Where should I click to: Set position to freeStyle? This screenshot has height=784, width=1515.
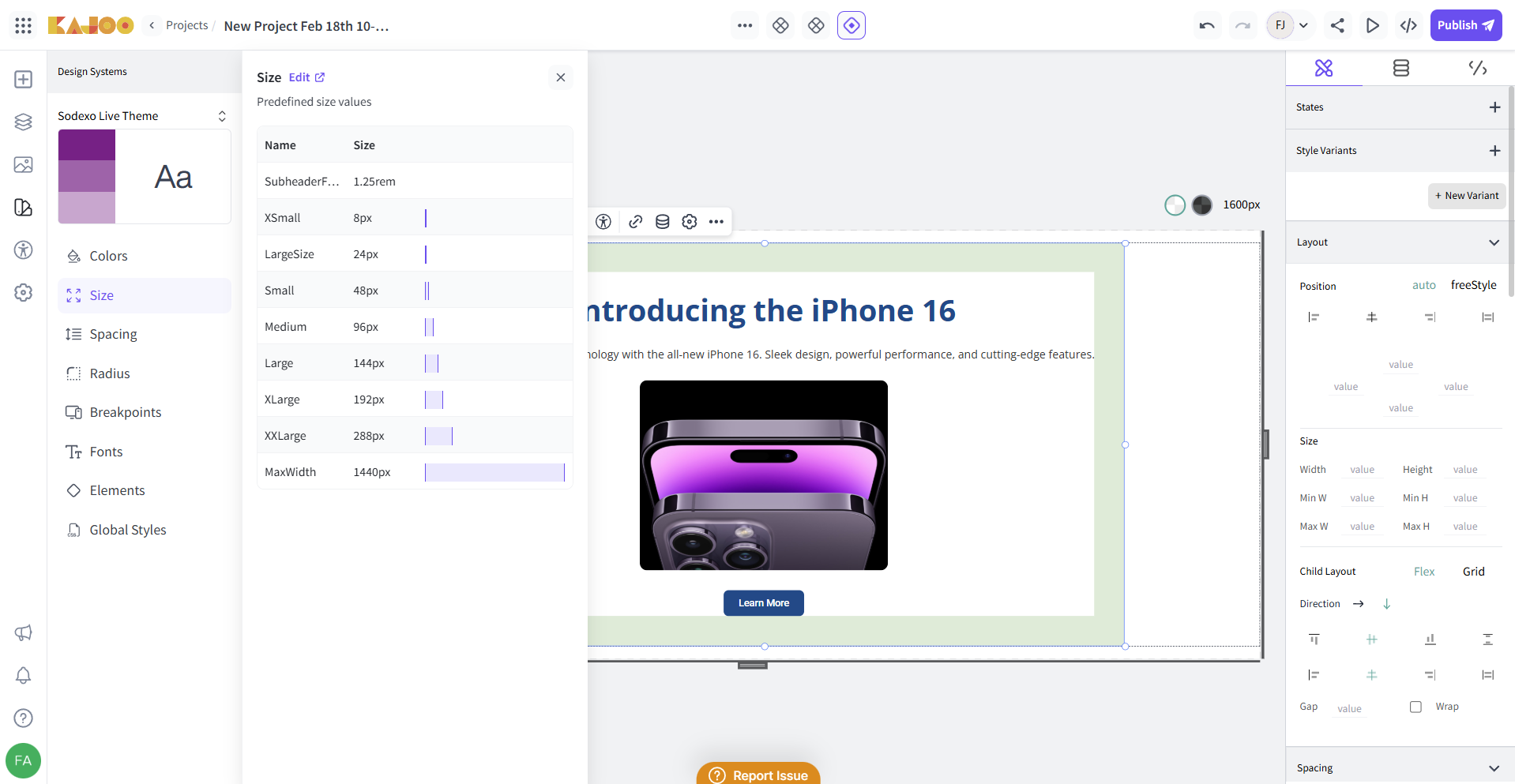point(1474,285)
